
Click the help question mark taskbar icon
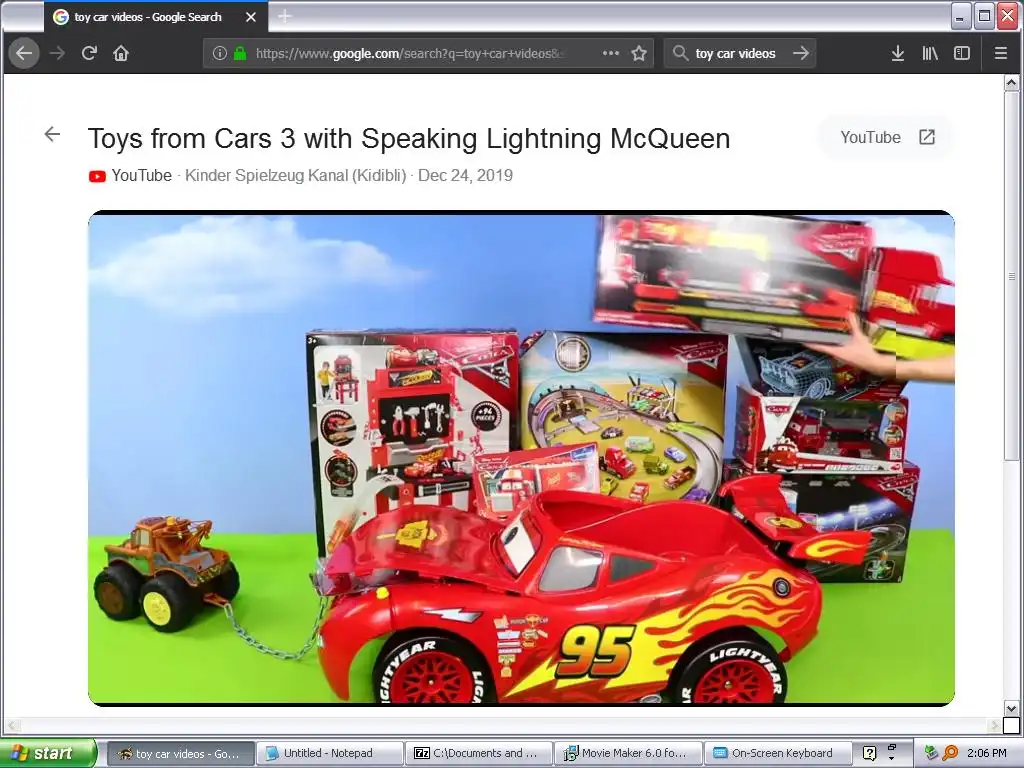869,753
